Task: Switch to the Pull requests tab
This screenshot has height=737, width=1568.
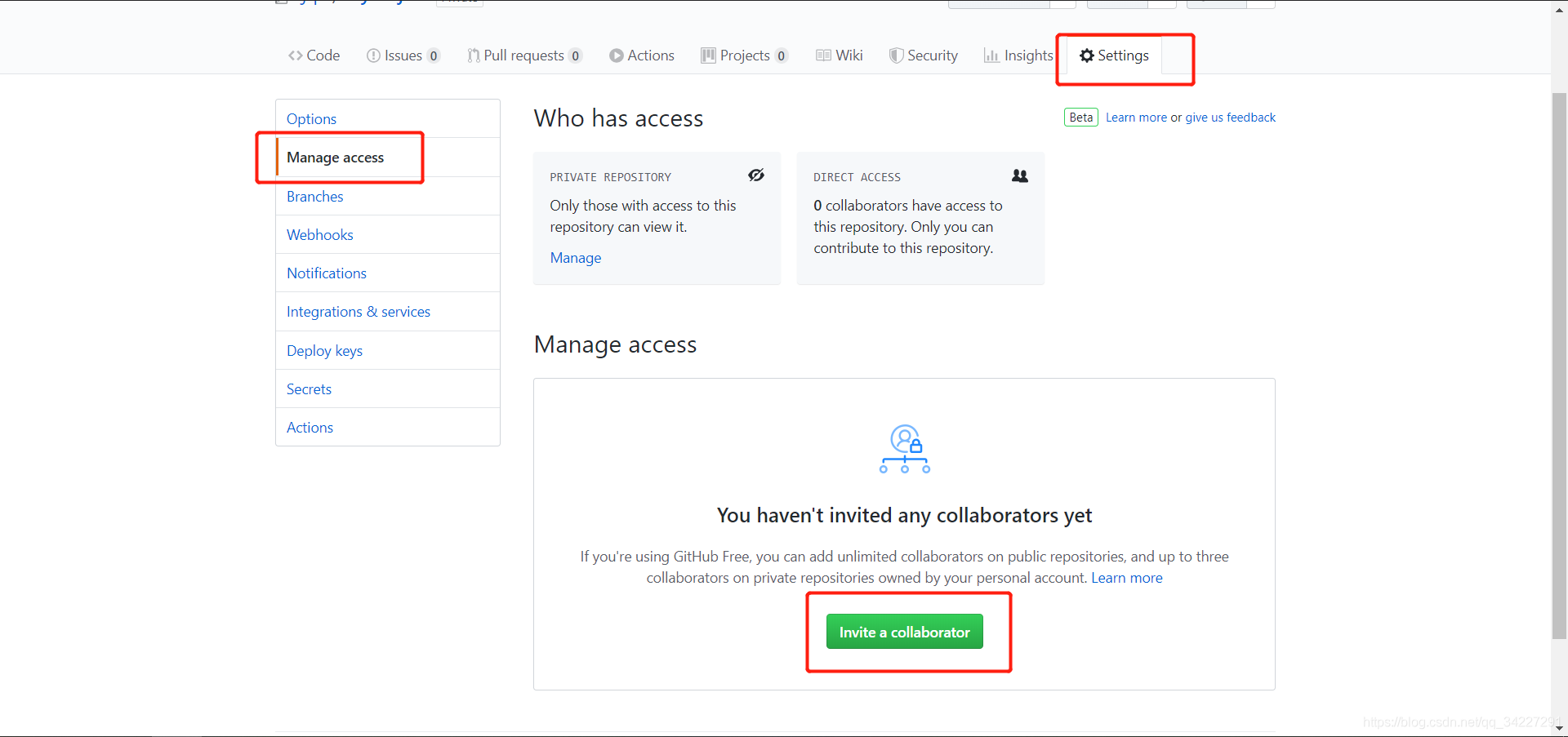Action: point(524,55)
